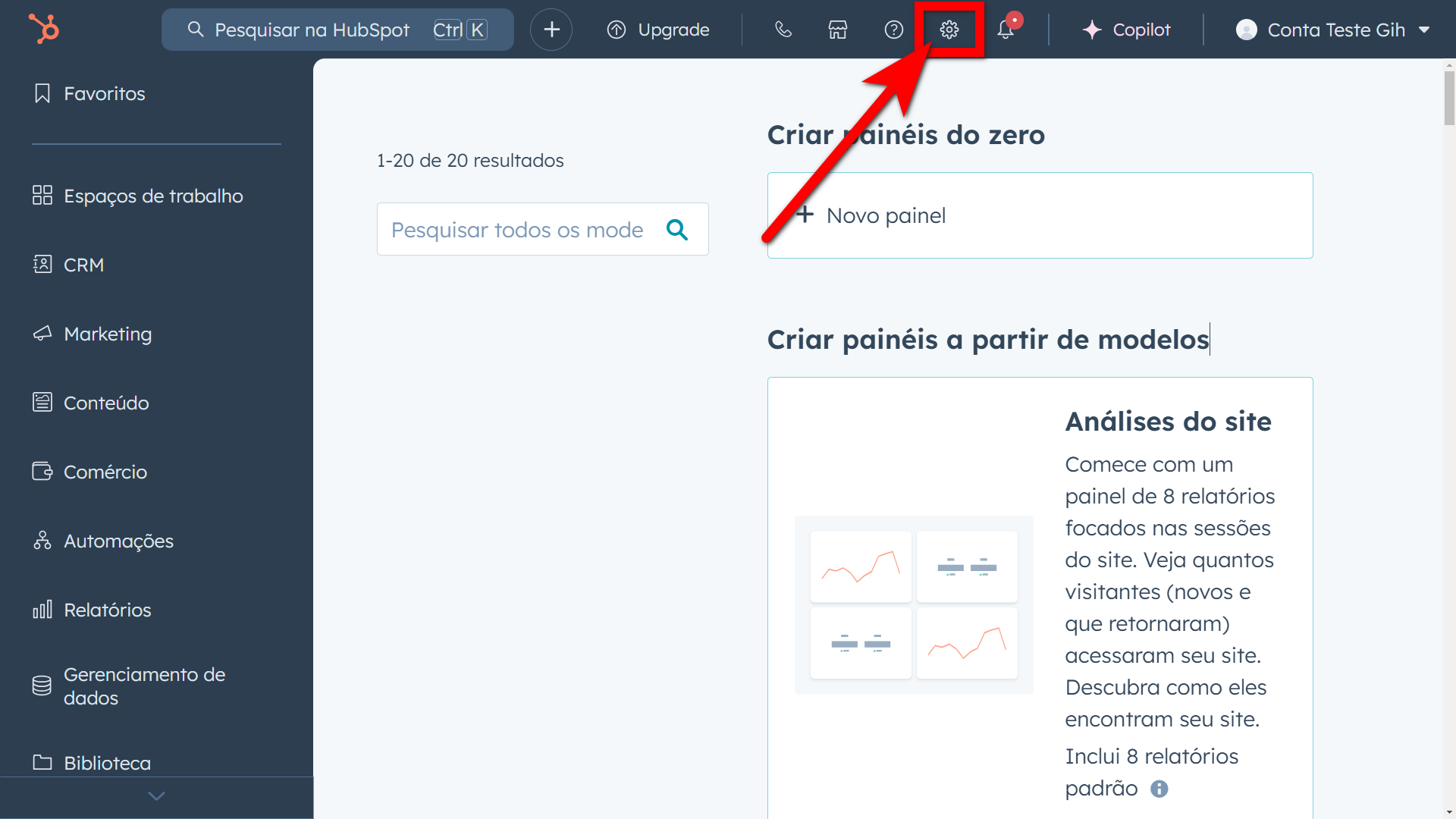1456x819 pixels.
Task: Open the Settings gear icon
Action: [949, 30]
